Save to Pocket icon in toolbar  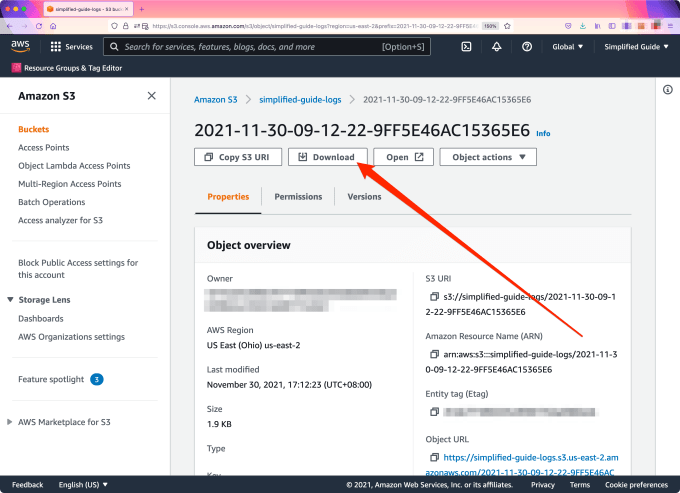[568, 26]
